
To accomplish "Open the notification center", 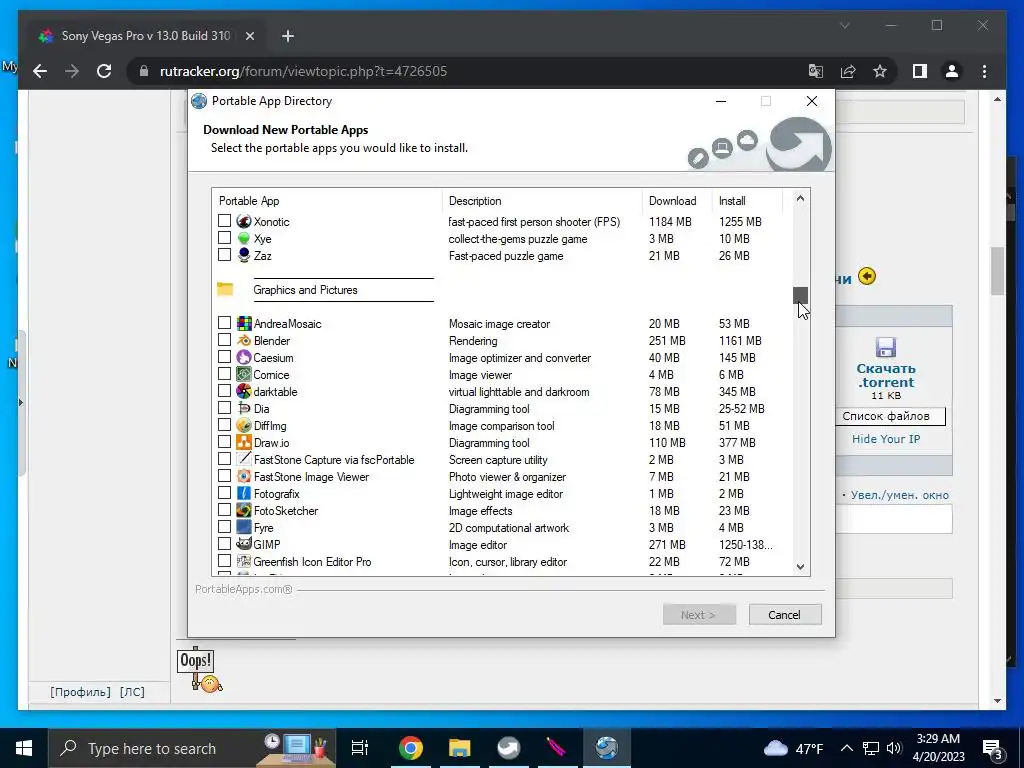I will coord(993,748).
